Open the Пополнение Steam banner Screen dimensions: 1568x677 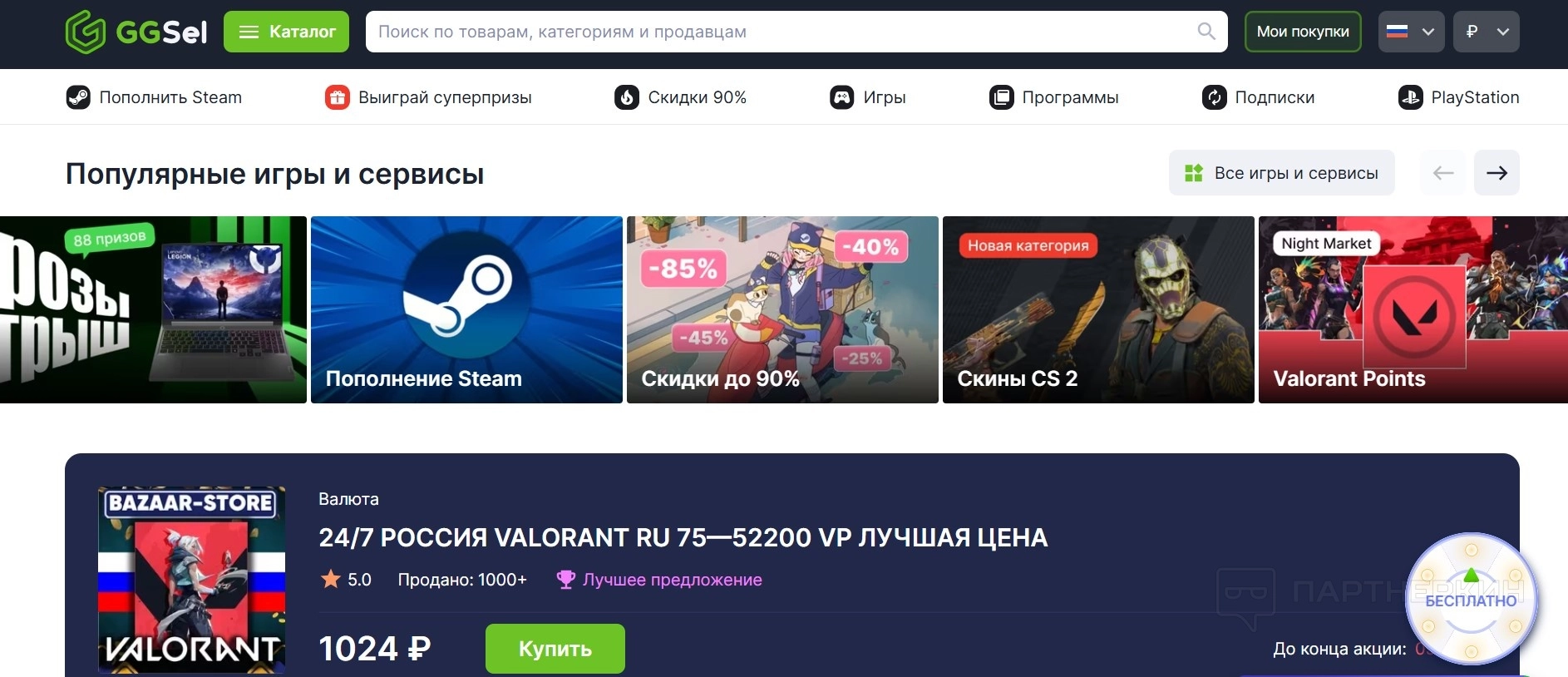(466, 309)
